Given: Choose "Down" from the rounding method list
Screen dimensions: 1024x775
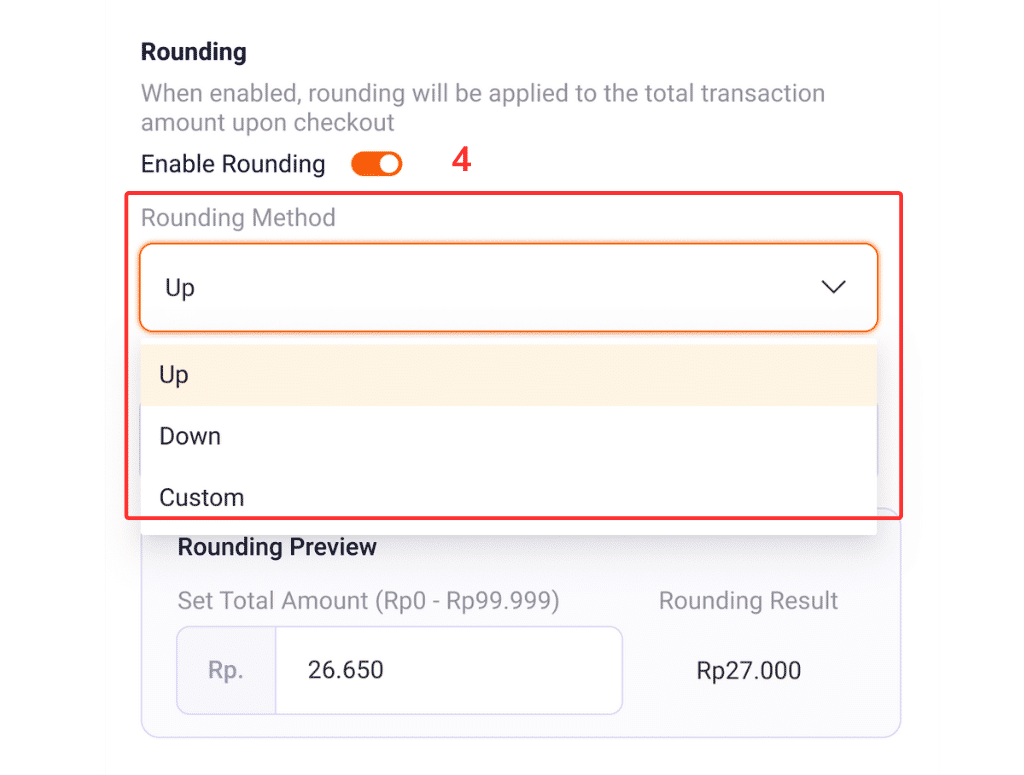Looking at the screenshot, I should click(191, 436).
